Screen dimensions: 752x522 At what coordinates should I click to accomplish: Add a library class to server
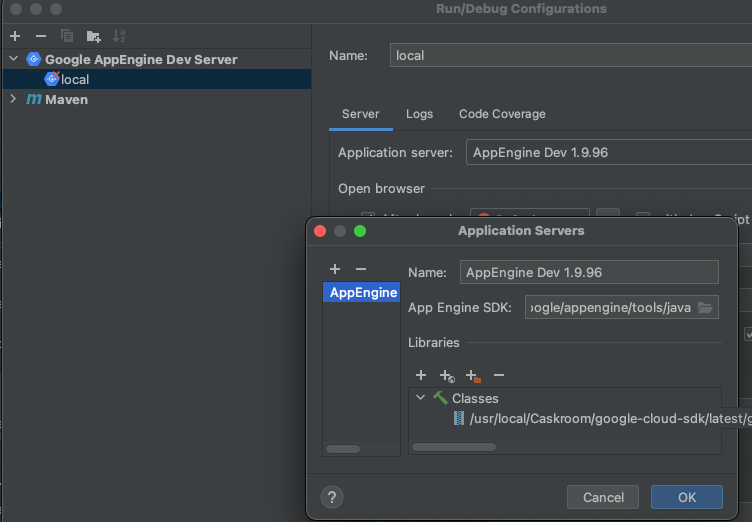pyautogui.click(x=421, y=375)
